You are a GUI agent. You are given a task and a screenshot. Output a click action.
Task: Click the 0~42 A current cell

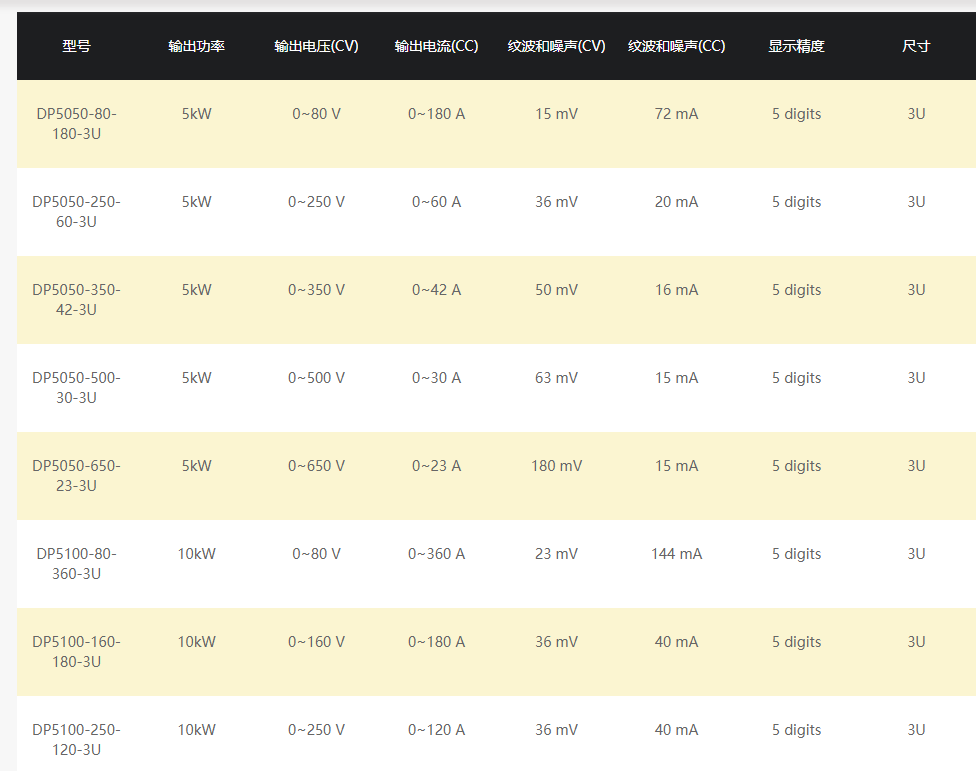[x=436, y=290]
